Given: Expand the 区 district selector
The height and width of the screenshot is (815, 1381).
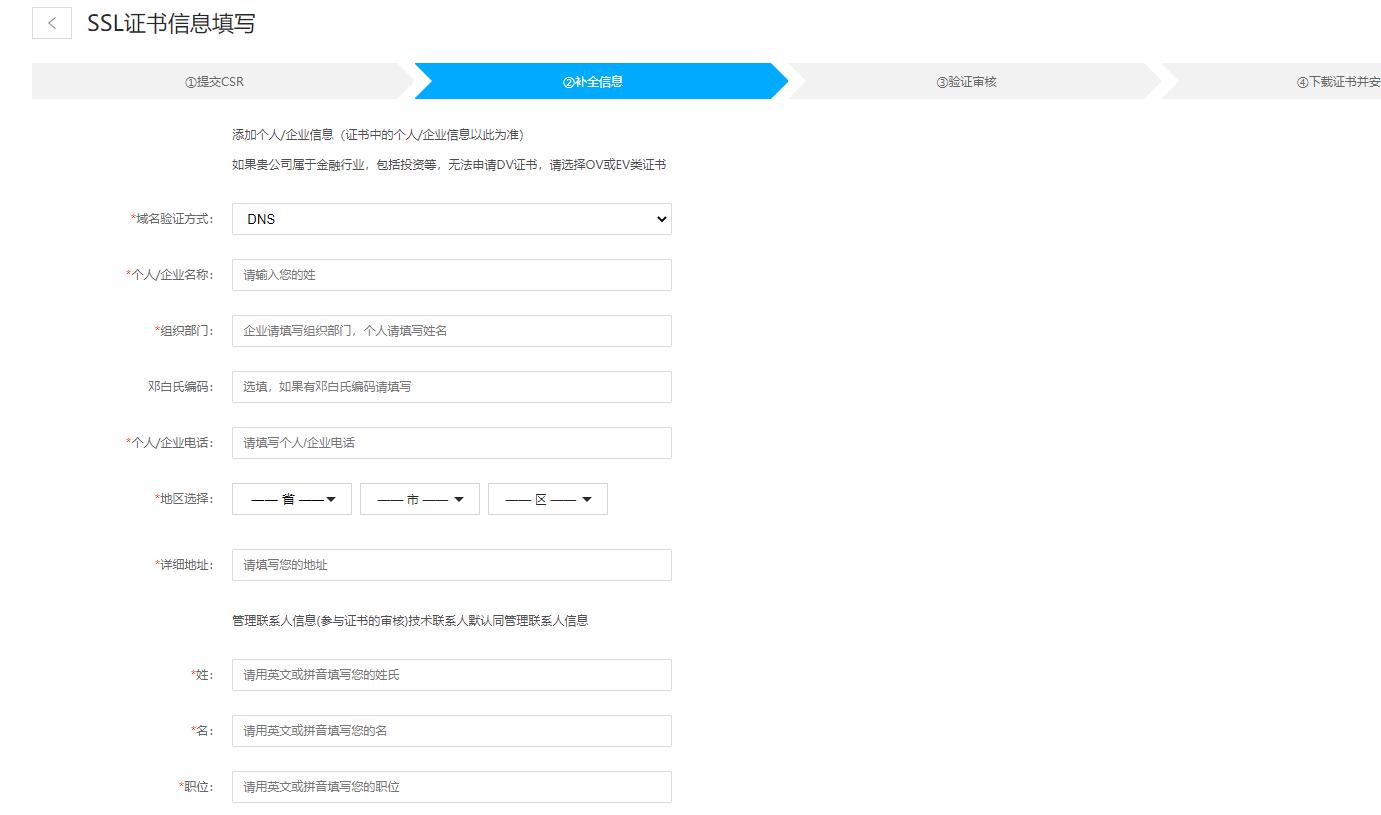Looking at the screenshot, I should [x=548, y=499].
